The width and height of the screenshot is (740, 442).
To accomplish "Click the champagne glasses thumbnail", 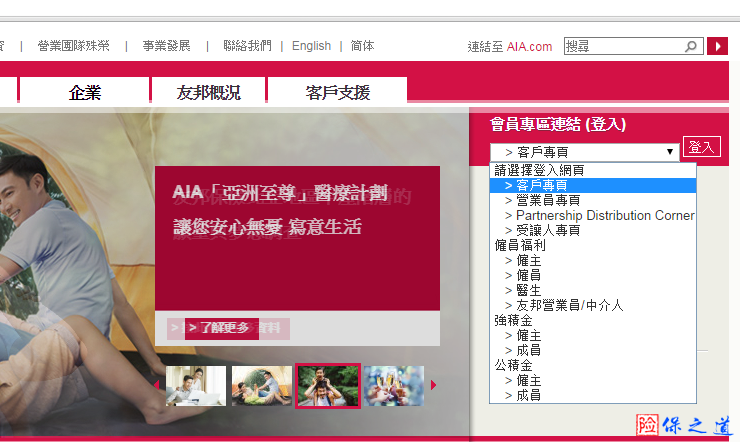I will pos(394,385).
